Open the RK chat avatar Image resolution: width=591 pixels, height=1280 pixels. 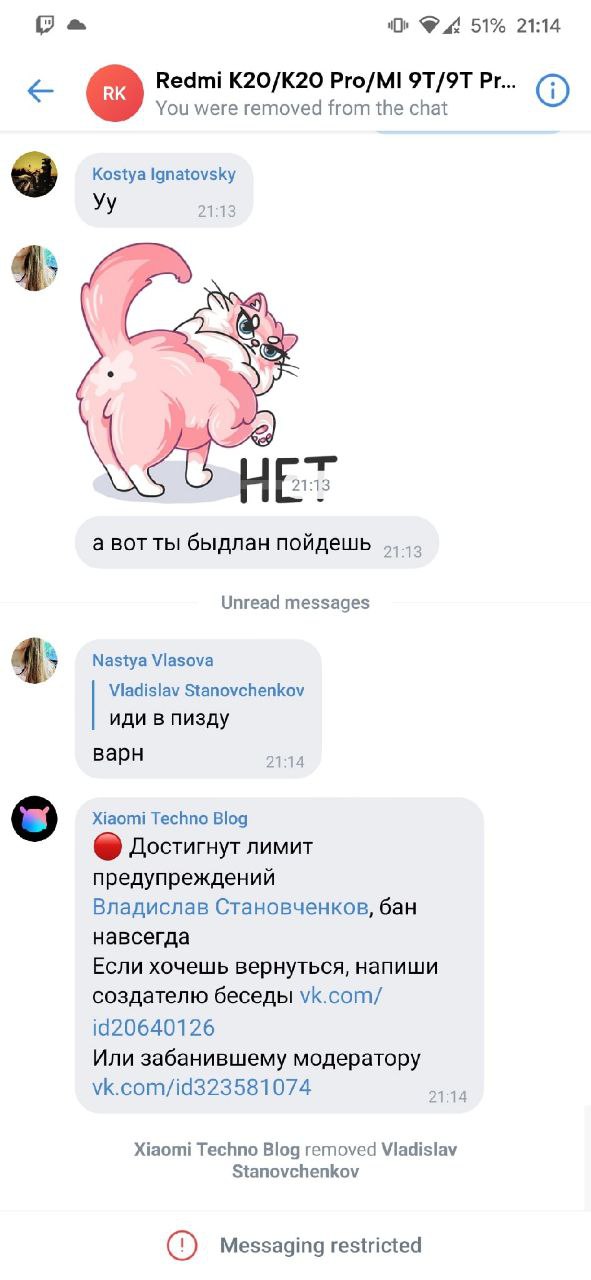(x=114, y=93)
